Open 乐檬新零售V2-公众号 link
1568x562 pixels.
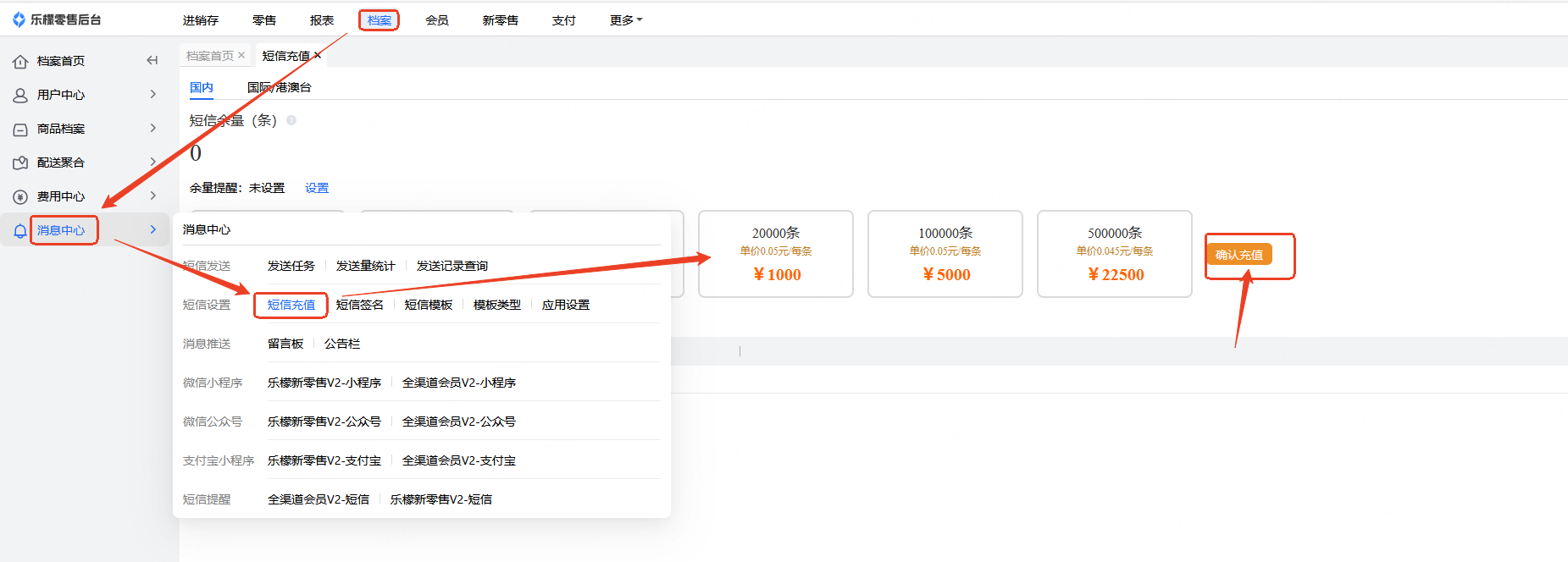(324, 421)
